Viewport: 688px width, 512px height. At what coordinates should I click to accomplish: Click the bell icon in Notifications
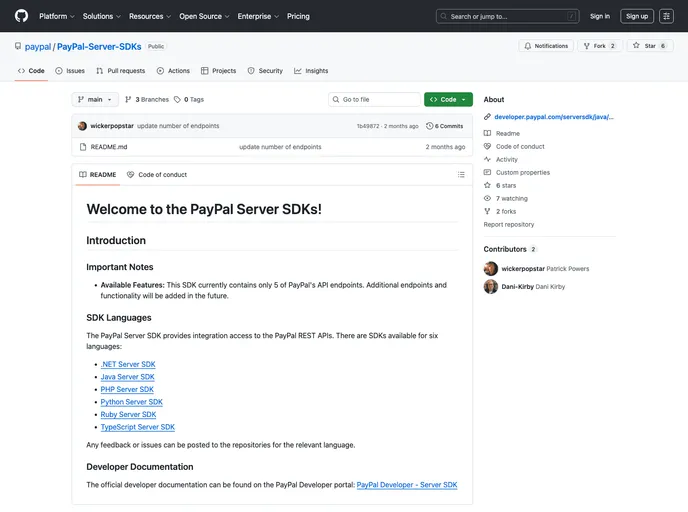coord(527,46)
